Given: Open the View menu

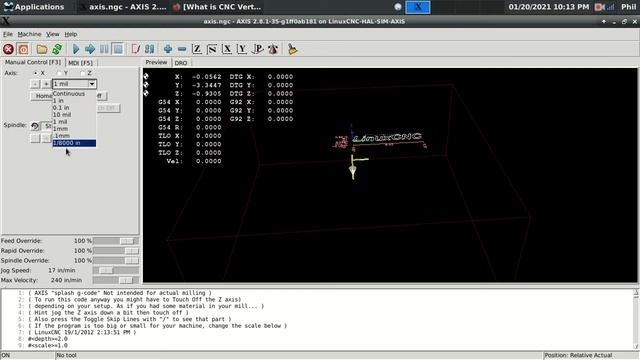Looking at the screenshot, I should [x=52, y=34].
